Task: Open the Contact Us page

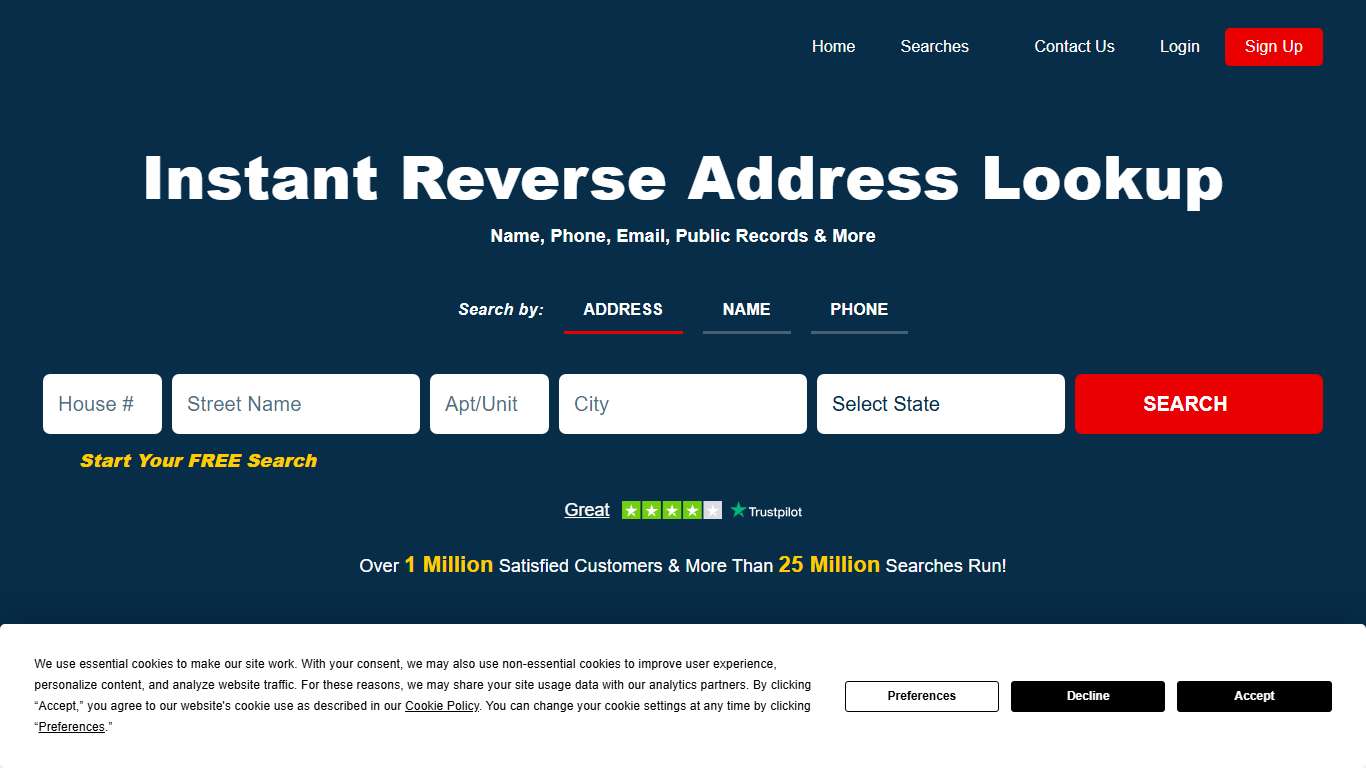Action: pyautogui.click(x=1074, y=46)
